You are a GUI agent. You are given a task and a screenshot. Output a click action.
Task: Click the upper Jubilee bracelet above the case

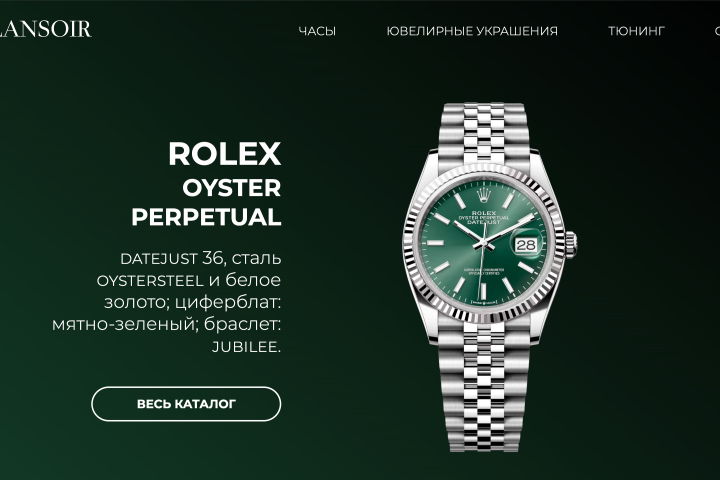[x=484, y=133]
